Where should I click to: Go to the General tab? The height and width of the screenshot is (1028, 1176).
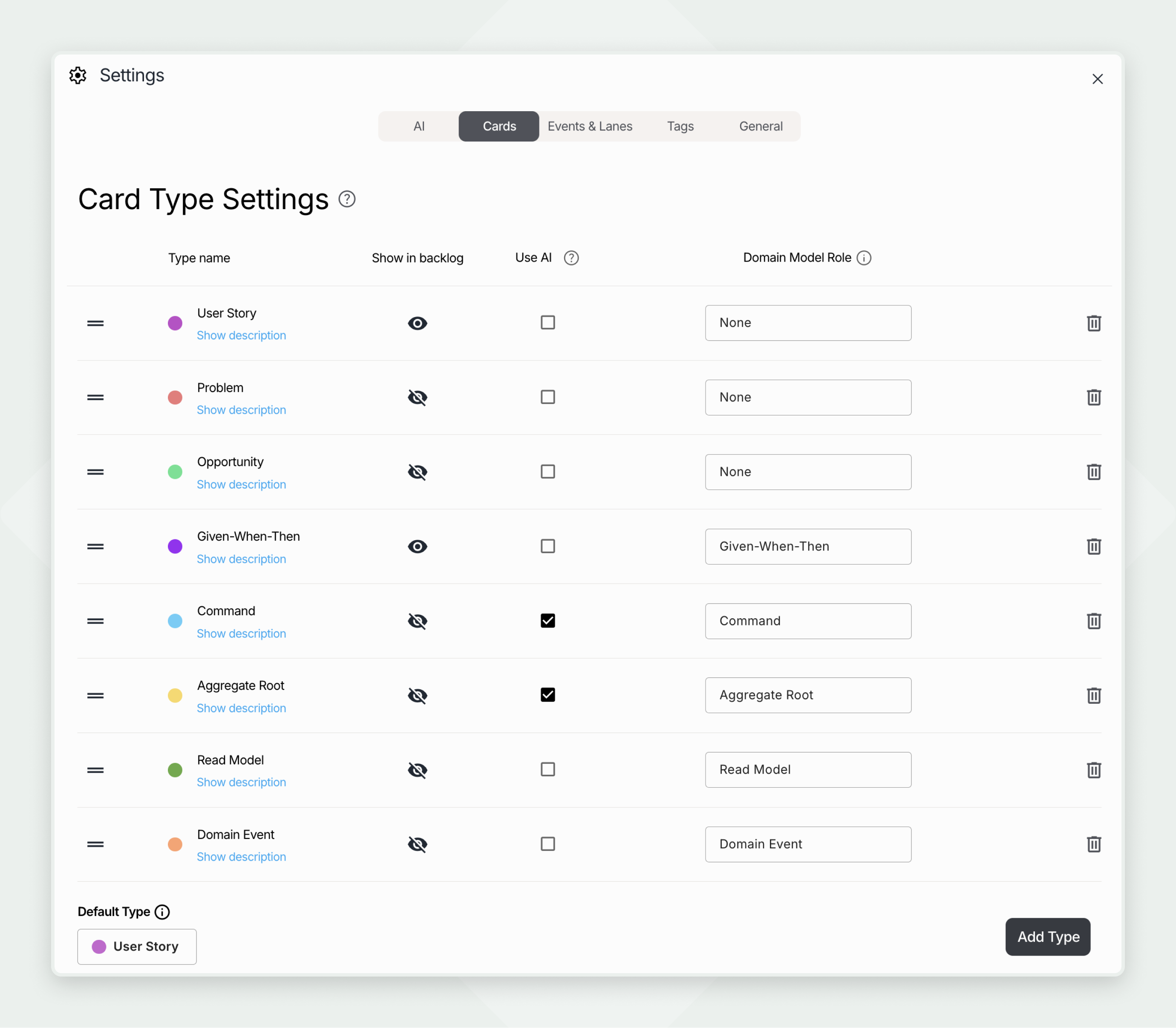[x=761, y=126]
